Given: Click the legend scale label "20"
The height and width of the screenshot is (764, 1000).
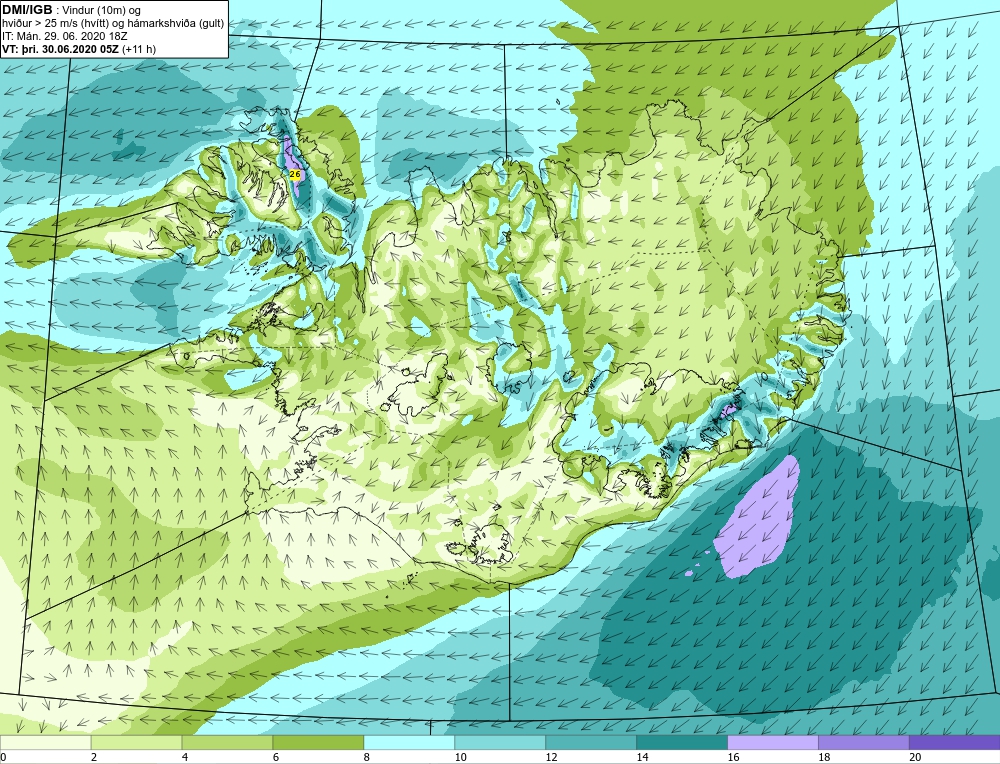Looking at the screenshot, I should [x=915, y=757].
